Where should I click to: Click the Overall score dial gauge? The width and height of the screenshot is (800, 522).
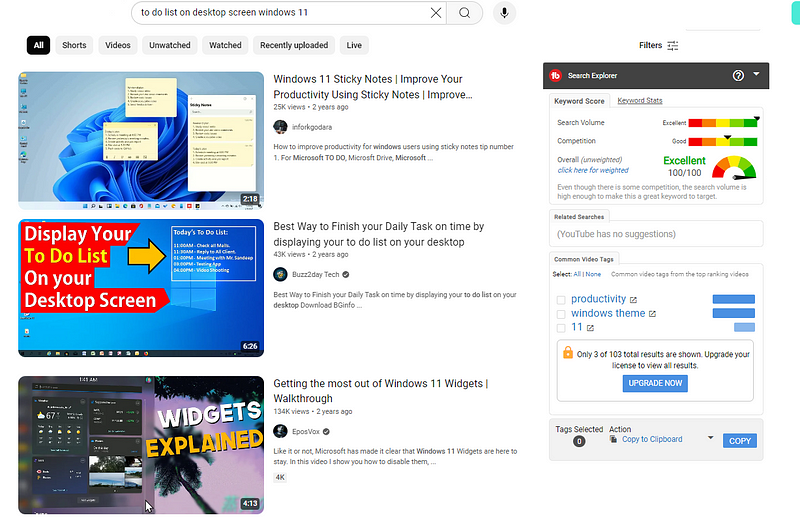click(x=734, y=167)
